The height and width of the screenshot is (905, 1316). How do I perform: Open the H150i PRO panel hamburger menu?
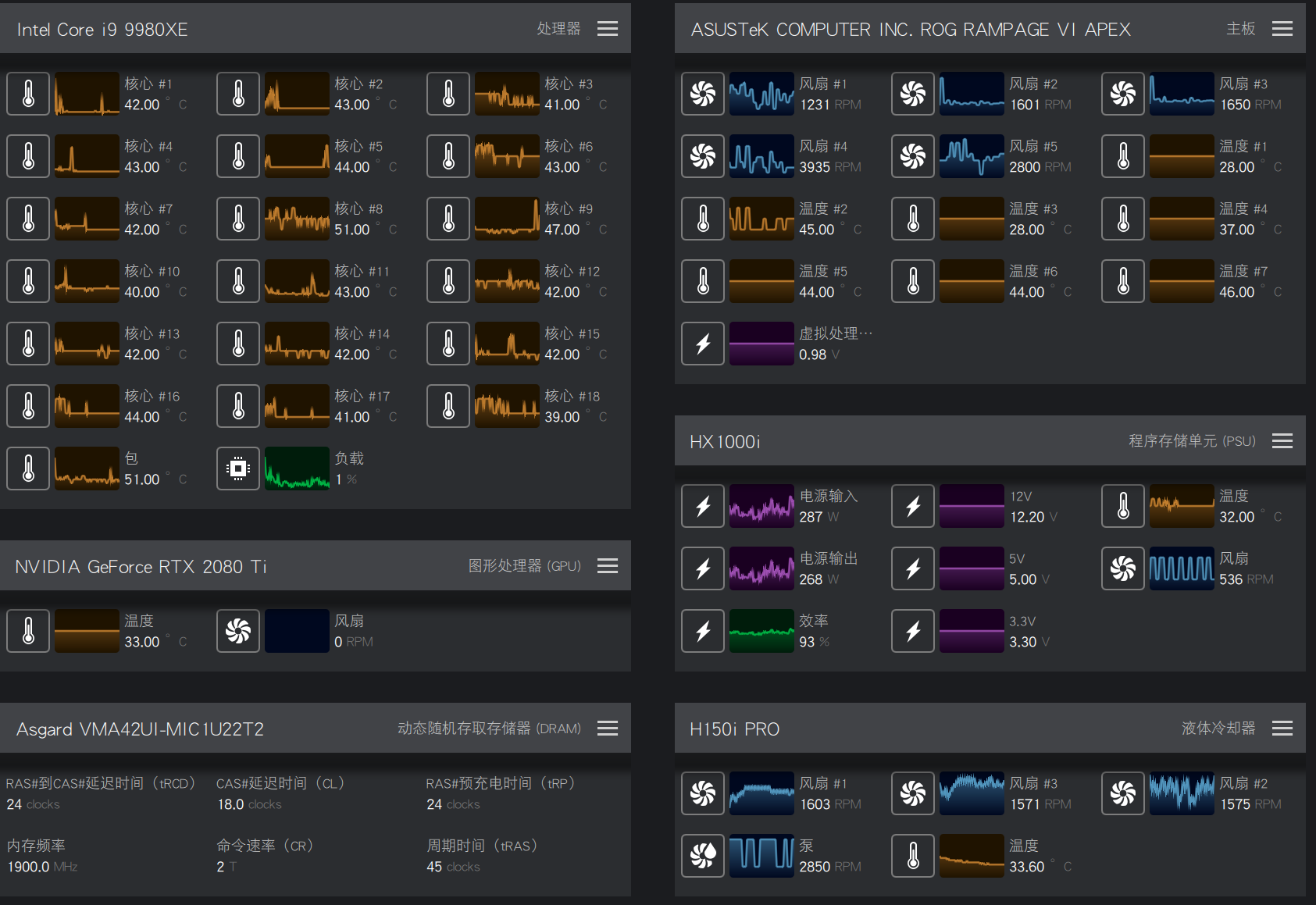(1282, 729)
